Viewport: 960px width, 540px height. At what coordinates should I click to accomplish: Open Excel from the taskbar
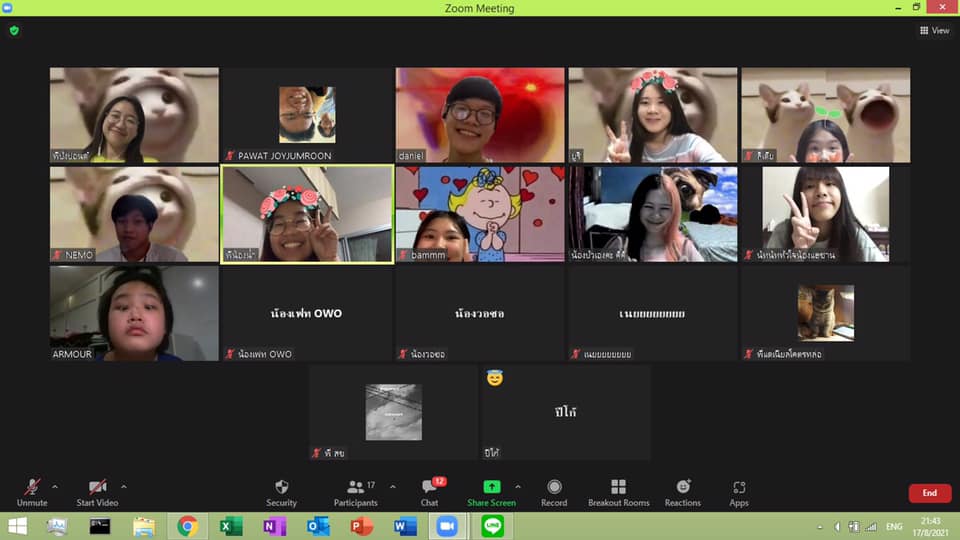(232, 526)
